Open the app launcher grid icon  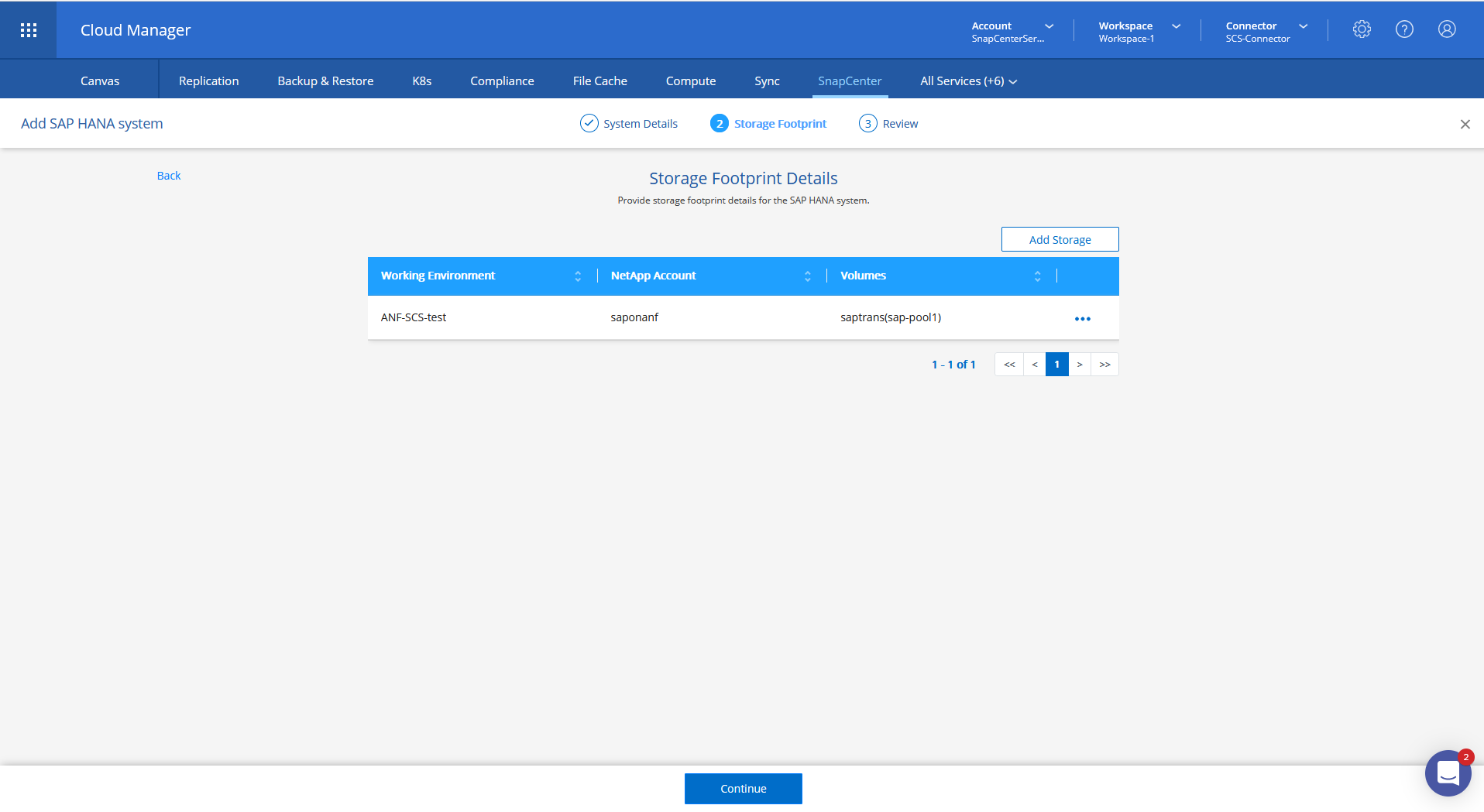29,30
